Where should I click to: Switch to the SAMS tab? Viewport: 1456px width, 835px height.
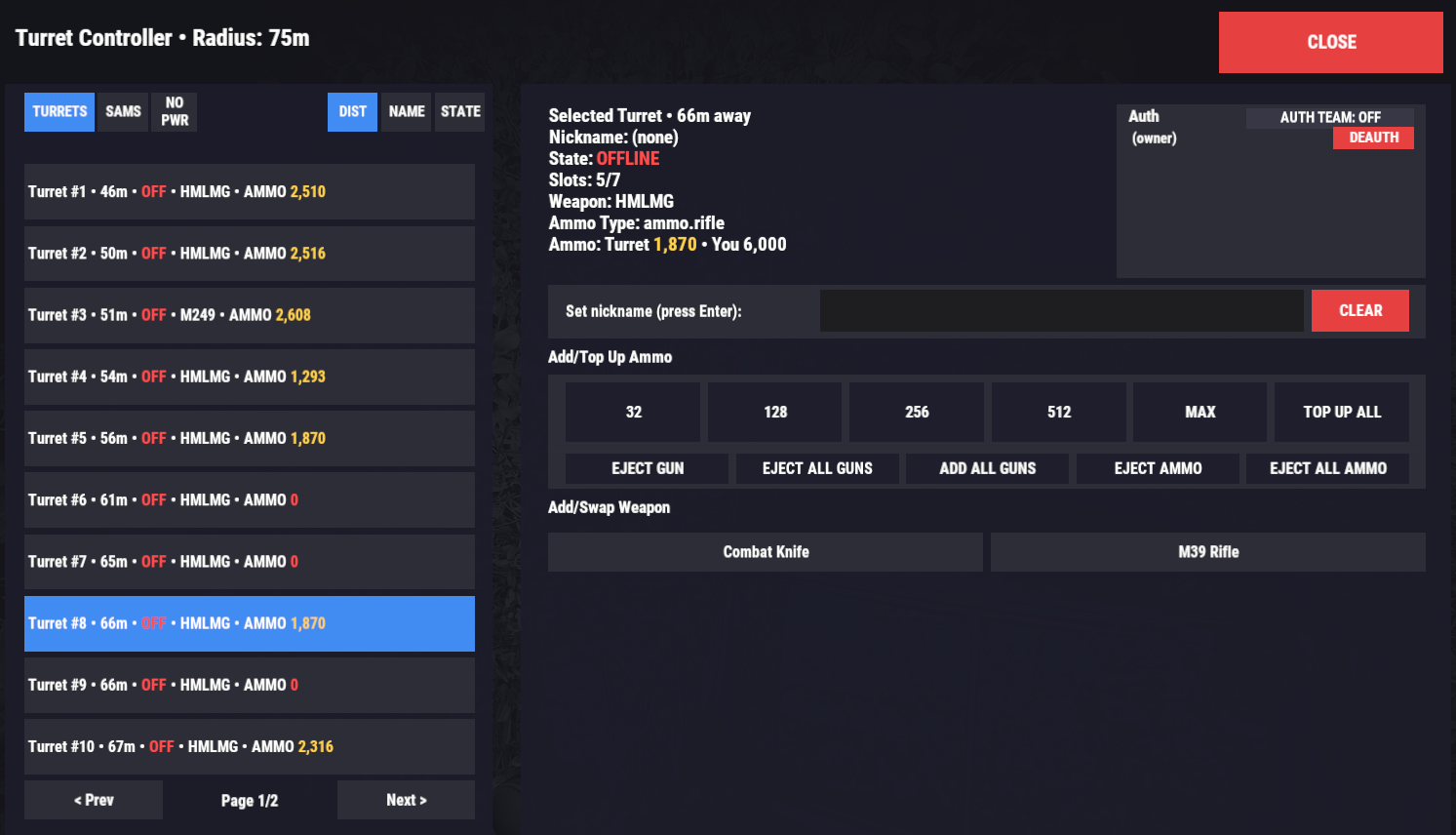point(123,112)
